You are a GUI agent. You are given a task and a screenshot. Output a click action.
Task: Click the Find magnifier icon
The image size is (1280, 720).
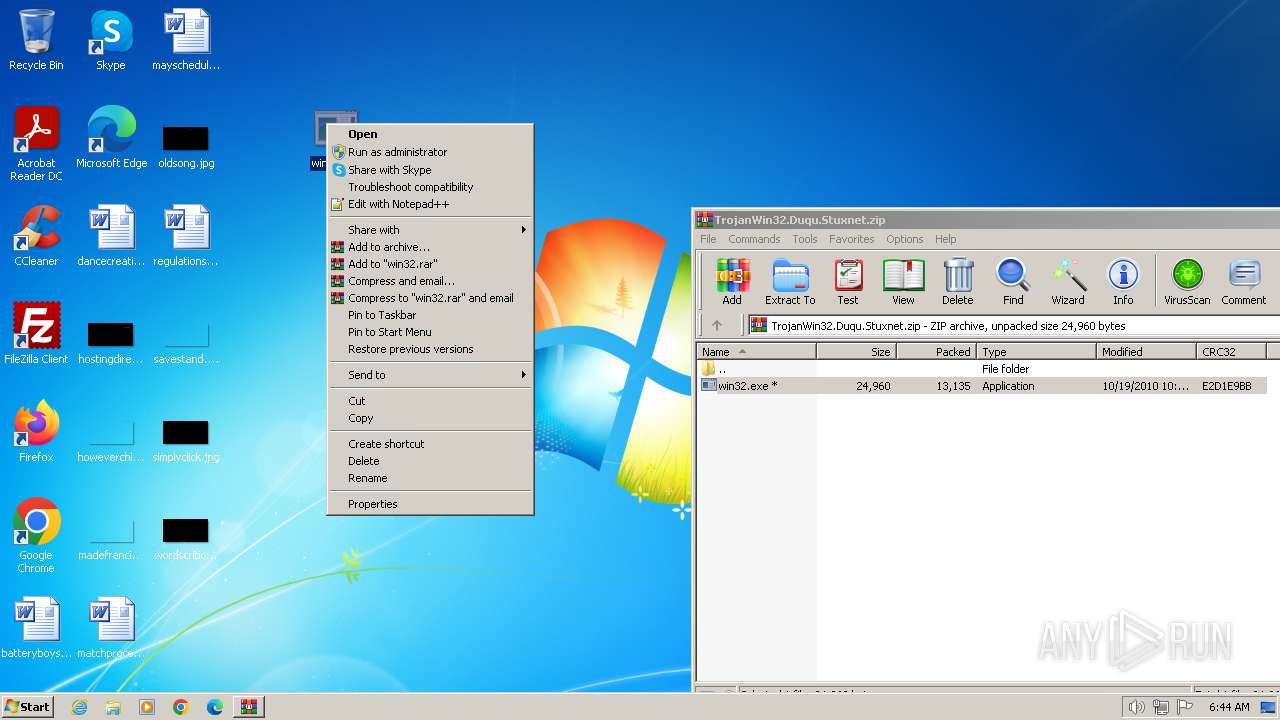point(1013,281)
